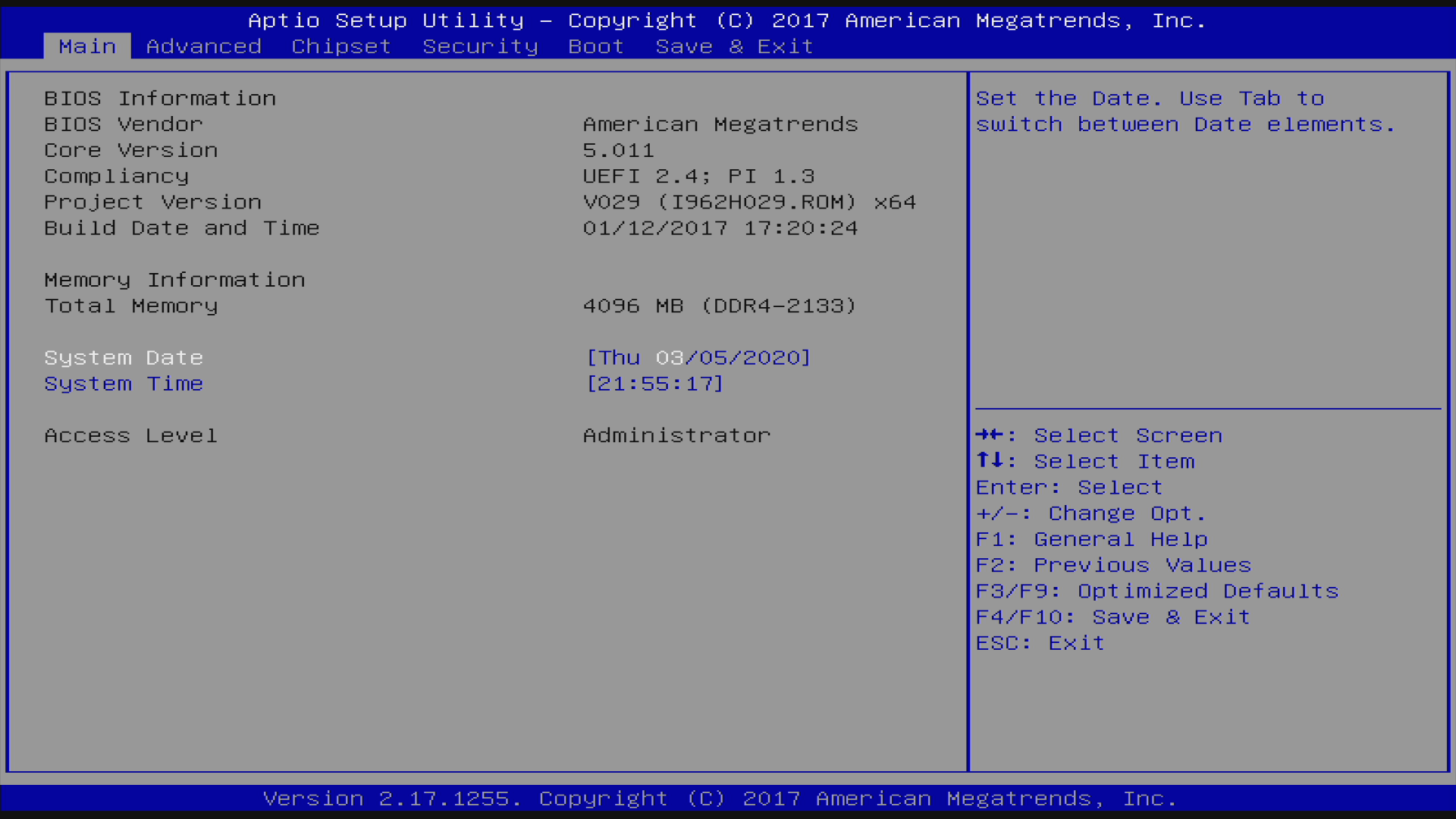Select the System Time label
Image resolution: width=1456 pixels, height=819 pixels.
point(124,384)
